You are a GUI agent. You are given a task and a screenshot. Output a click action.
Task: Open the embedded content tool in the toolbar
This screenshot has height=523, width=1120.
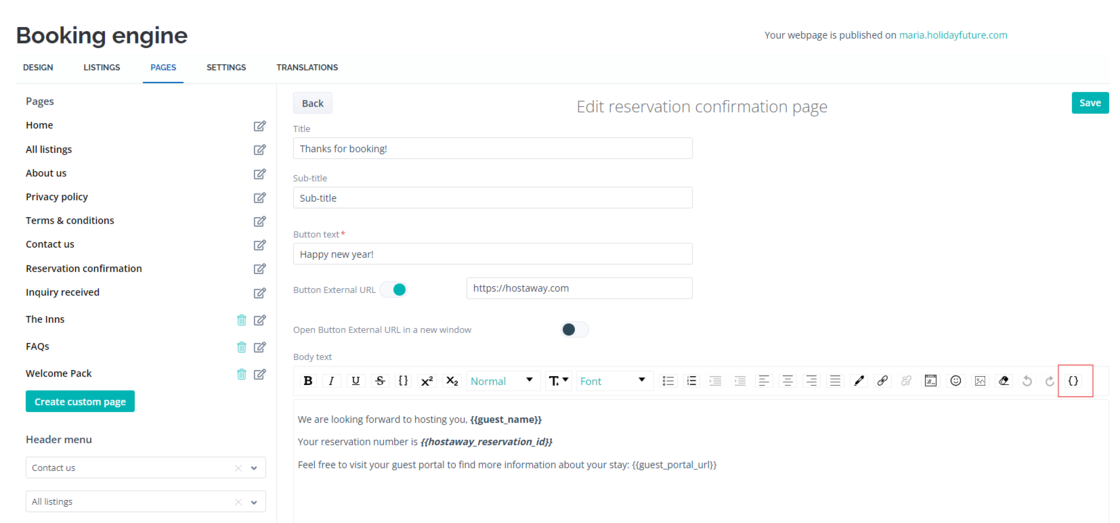tap(931, 381)
